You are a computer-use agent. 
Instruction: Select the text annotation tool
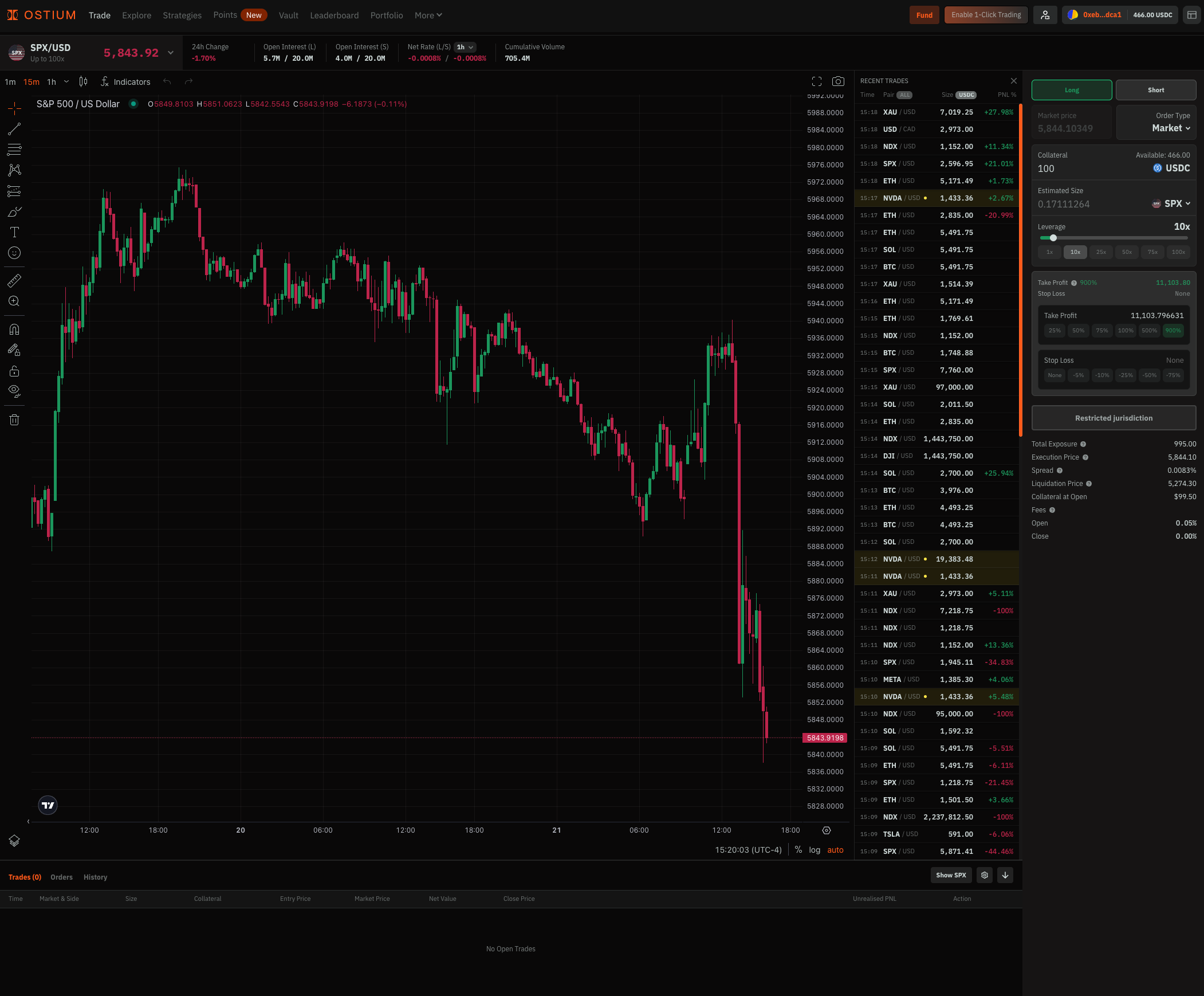[x=14, y=232]
